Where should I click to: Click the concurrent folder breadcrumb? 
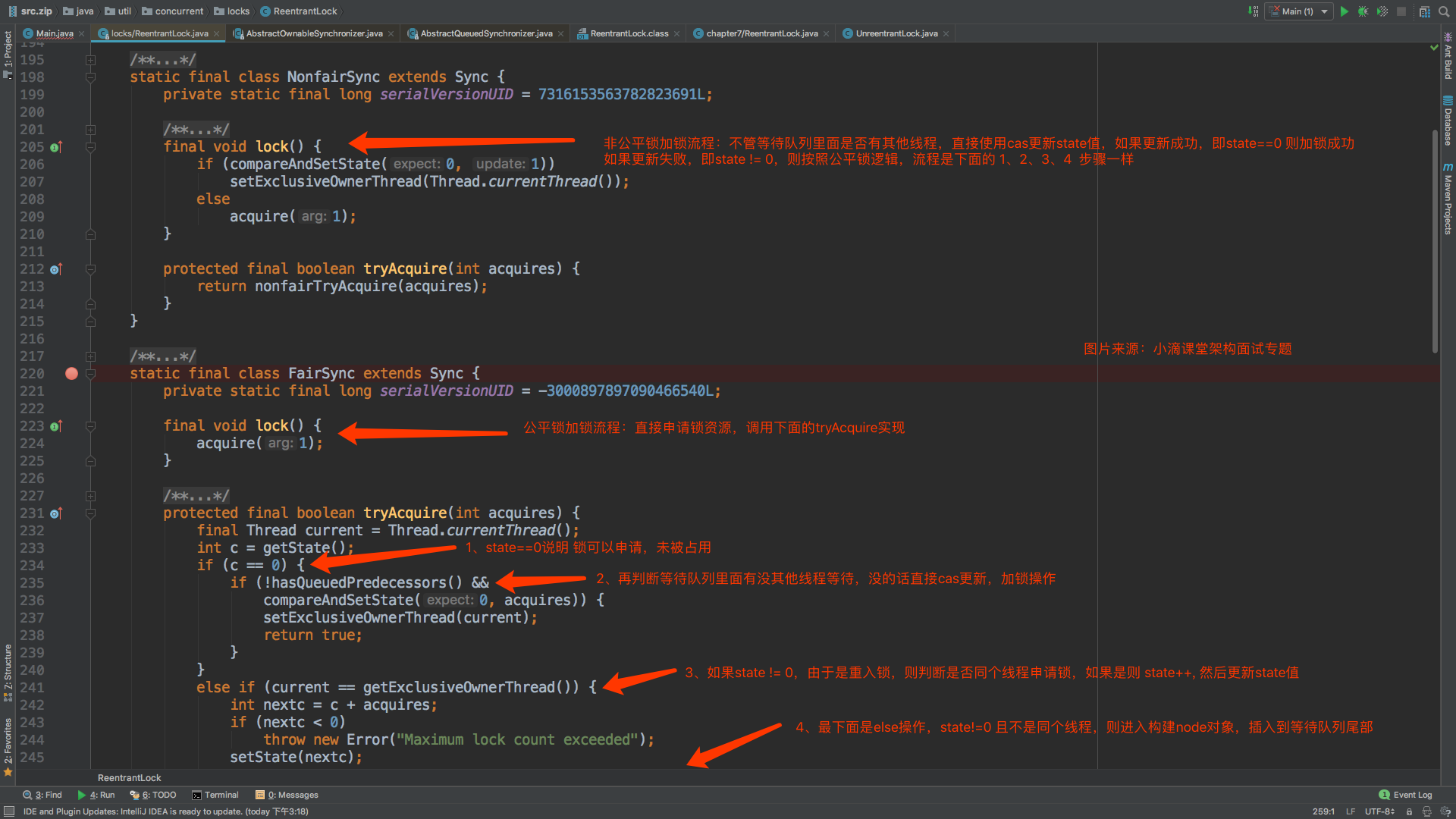coord(173,11)
